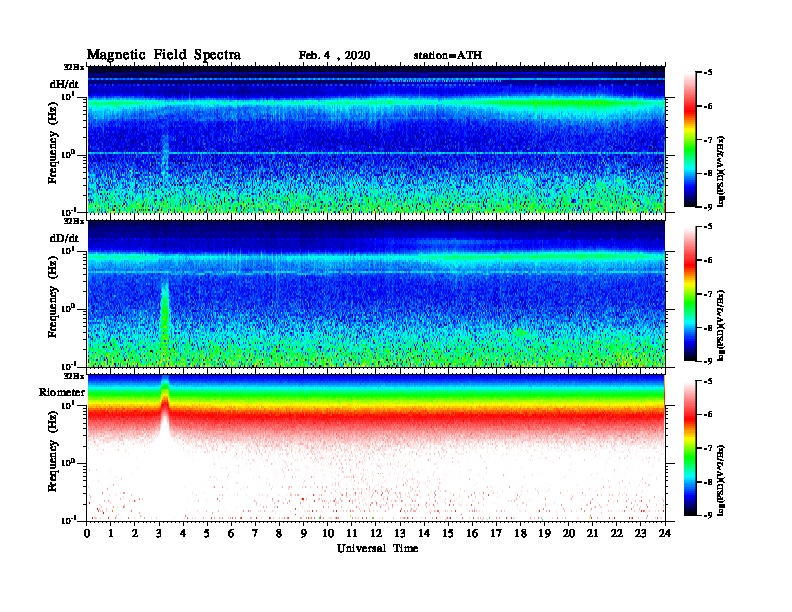Select the "Riometer" panel label
The image size is (792, 612).
coord(62,392)
